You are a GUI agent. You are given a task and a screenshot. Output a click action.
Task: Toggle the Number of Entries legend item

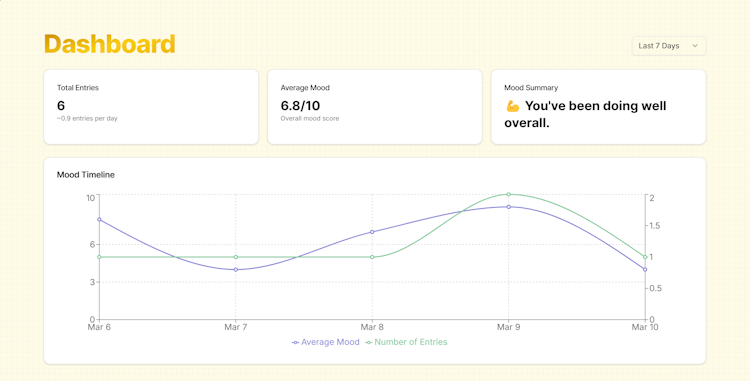click(x=406, y=342)
